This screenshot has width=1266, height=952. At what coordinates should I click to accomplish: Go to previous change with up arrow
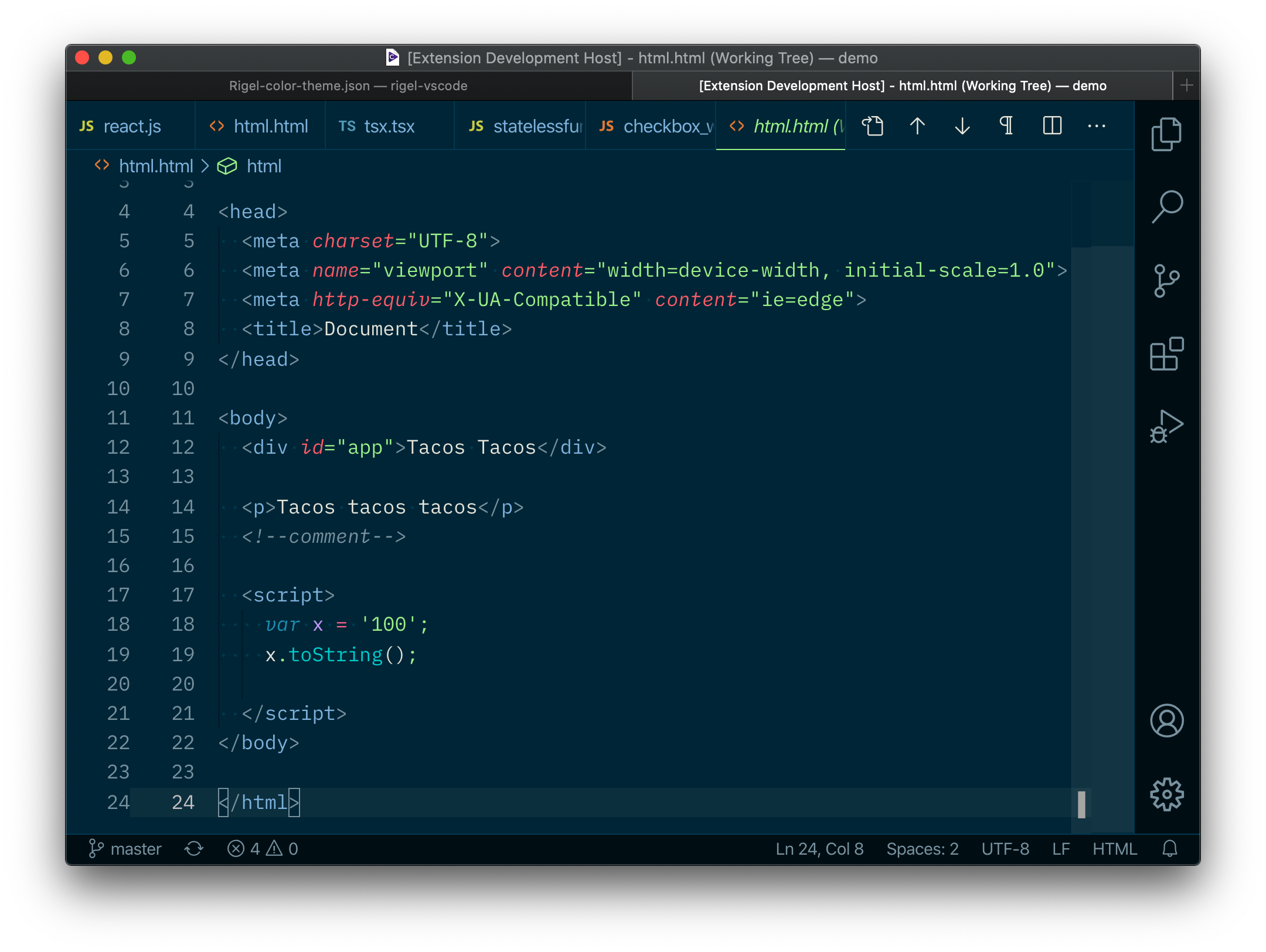917,126
